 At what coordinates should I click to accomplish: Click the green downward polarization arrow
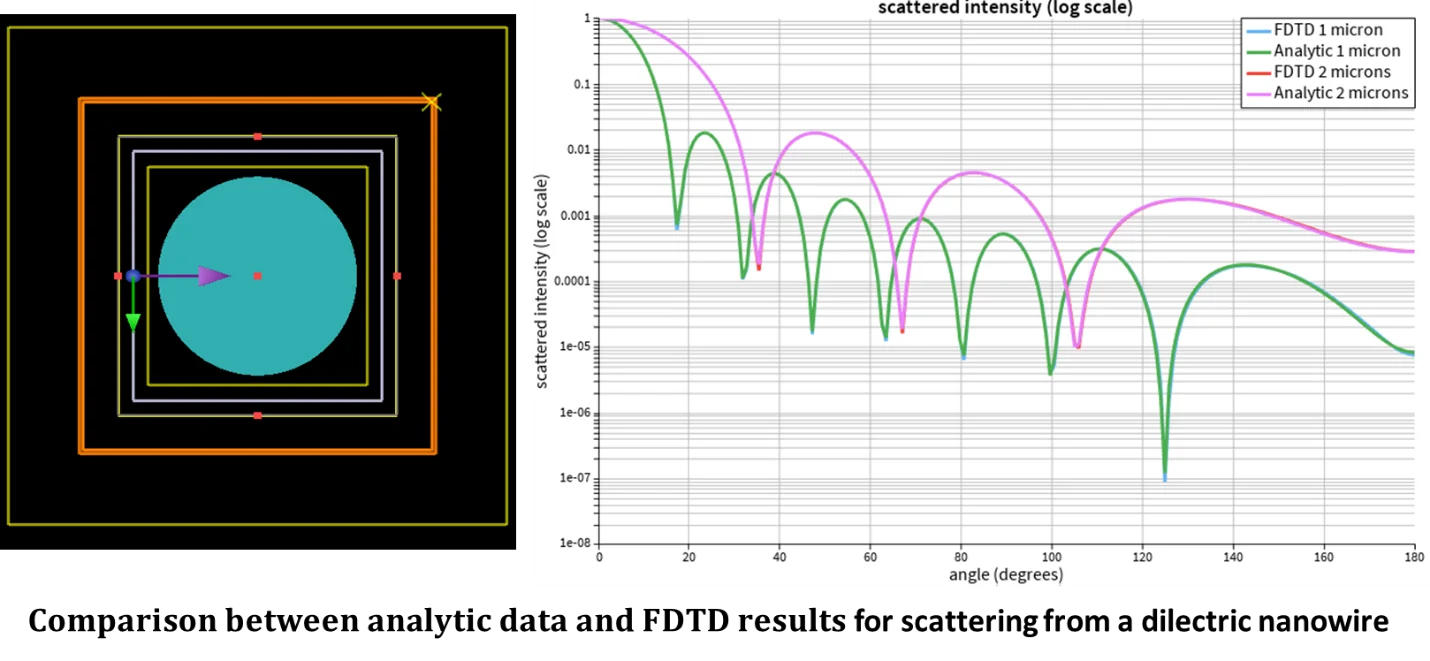pyautogui.click(x=133, y=307)
